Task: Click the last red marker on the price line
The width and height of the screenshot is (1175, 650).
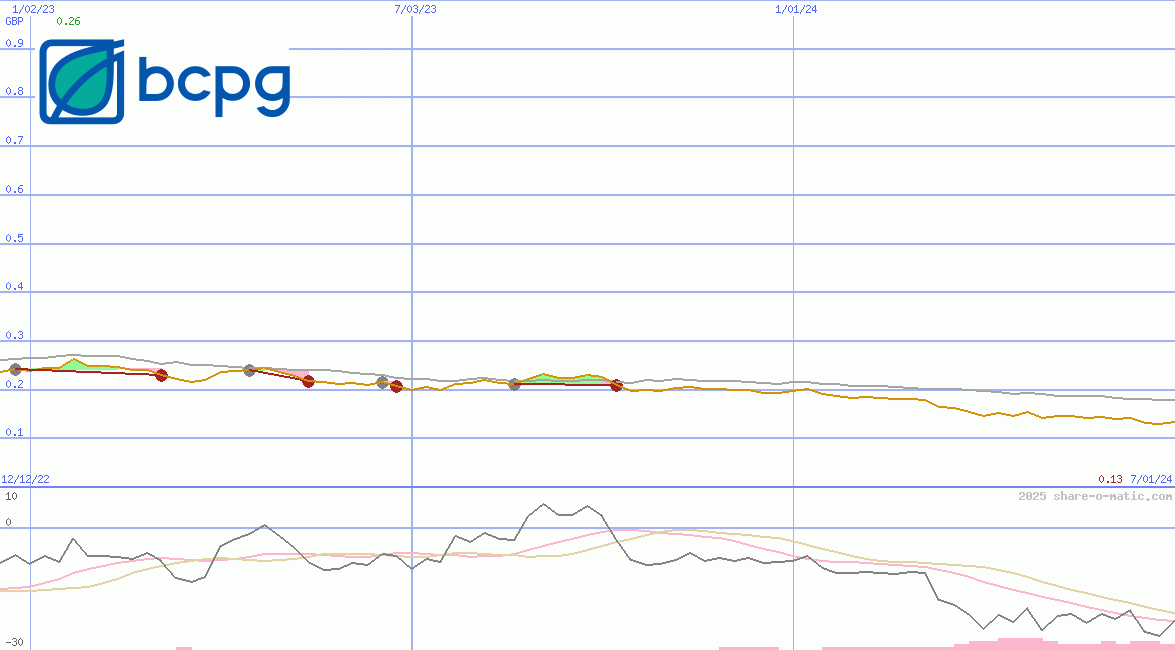Action: point(616,385)
